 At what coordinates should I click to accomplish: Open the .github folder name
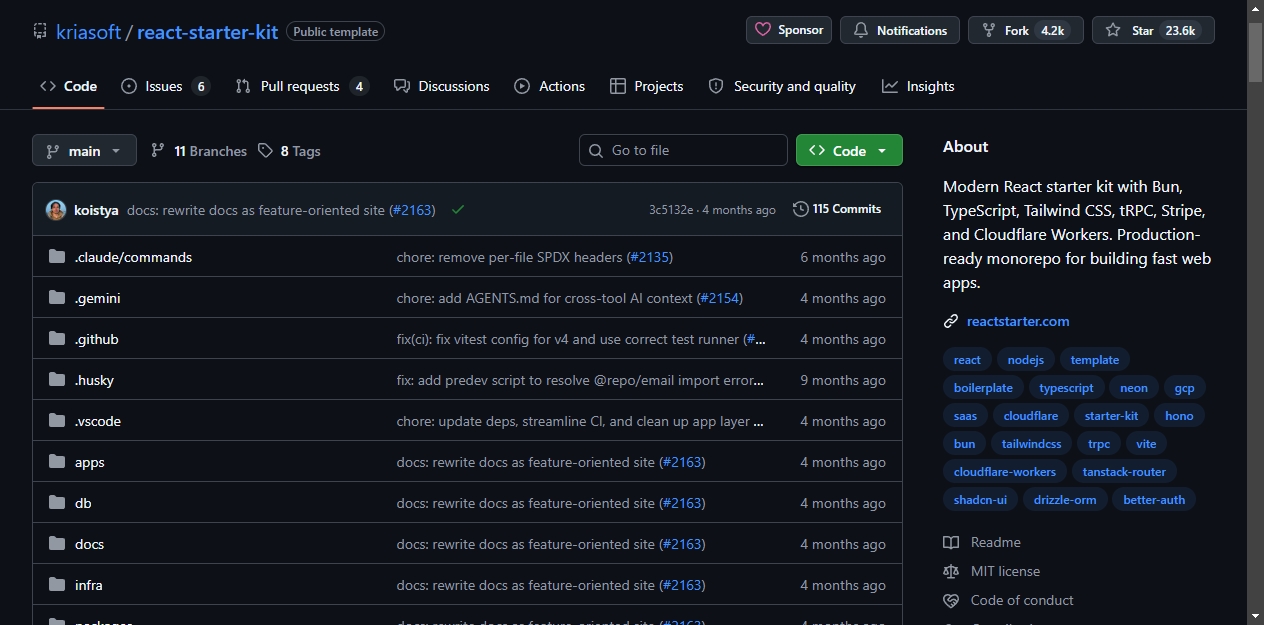(x=97, y=339)
